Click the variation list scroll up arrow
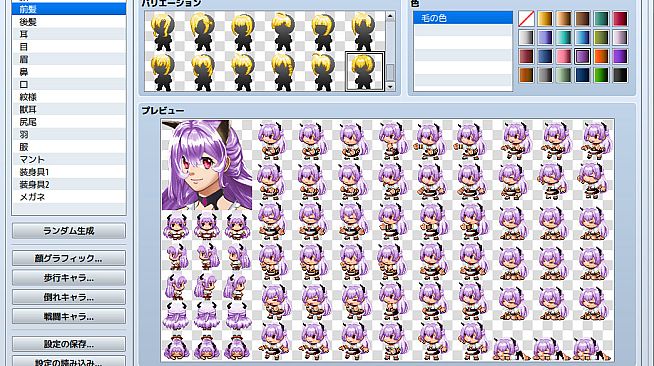Viewport: 654px width, 366px height. click(390, 16)
